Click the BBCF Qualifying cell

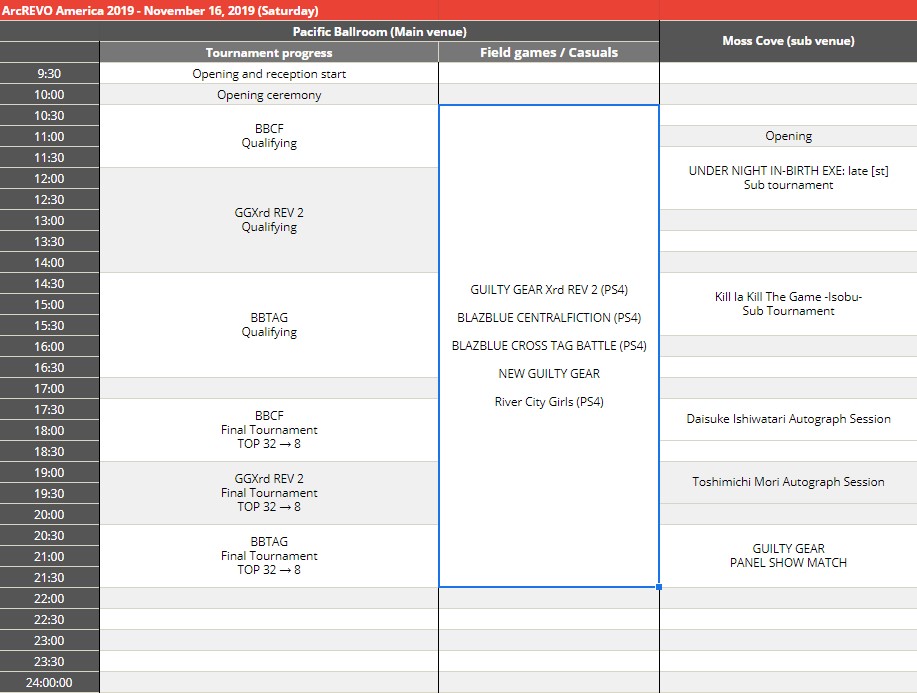(x=269, y=136)
